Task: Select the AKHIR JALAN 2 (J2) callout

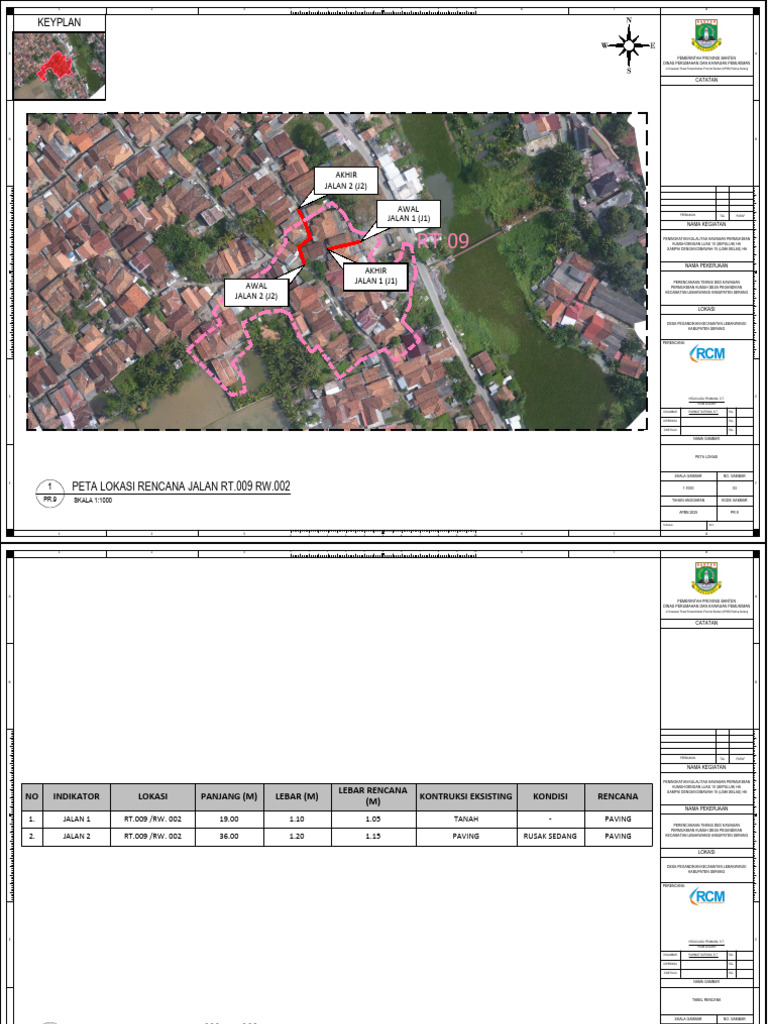Action: [345, 182]
